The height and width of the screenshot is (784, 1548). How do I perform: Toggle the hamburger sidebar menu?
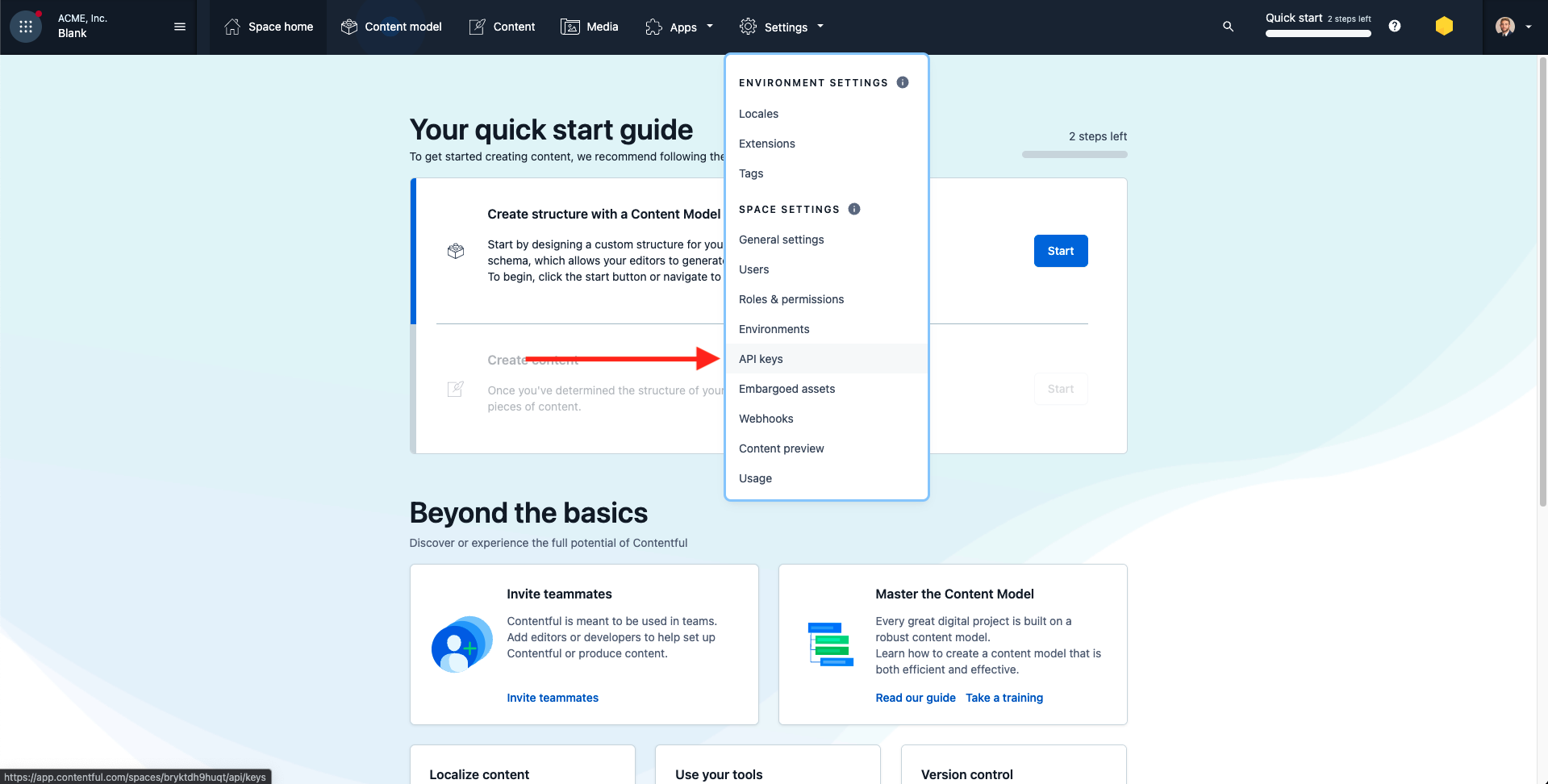(180, 27)
